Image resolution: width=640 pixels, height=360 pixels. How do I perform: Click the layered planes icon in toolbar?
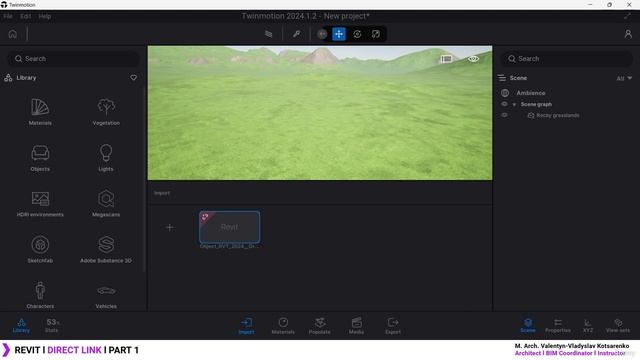click(x=268, y=34)
